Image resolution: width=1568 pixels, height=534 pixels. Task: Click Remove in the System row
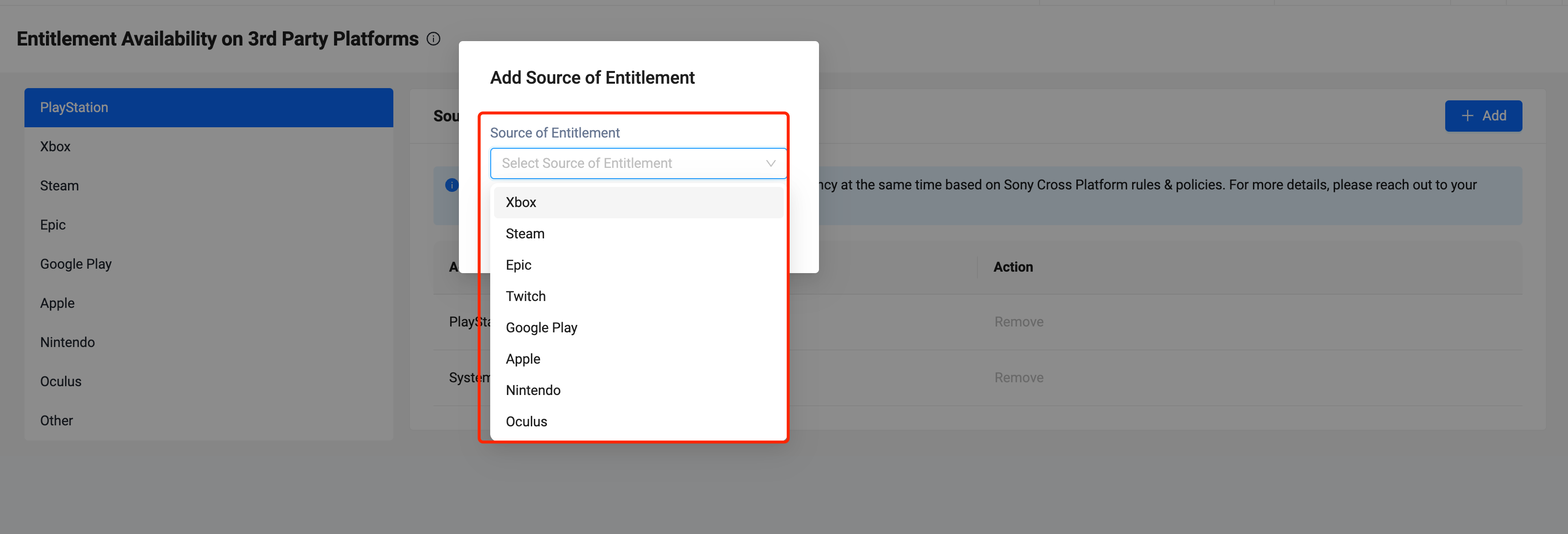pos(1019,378)
